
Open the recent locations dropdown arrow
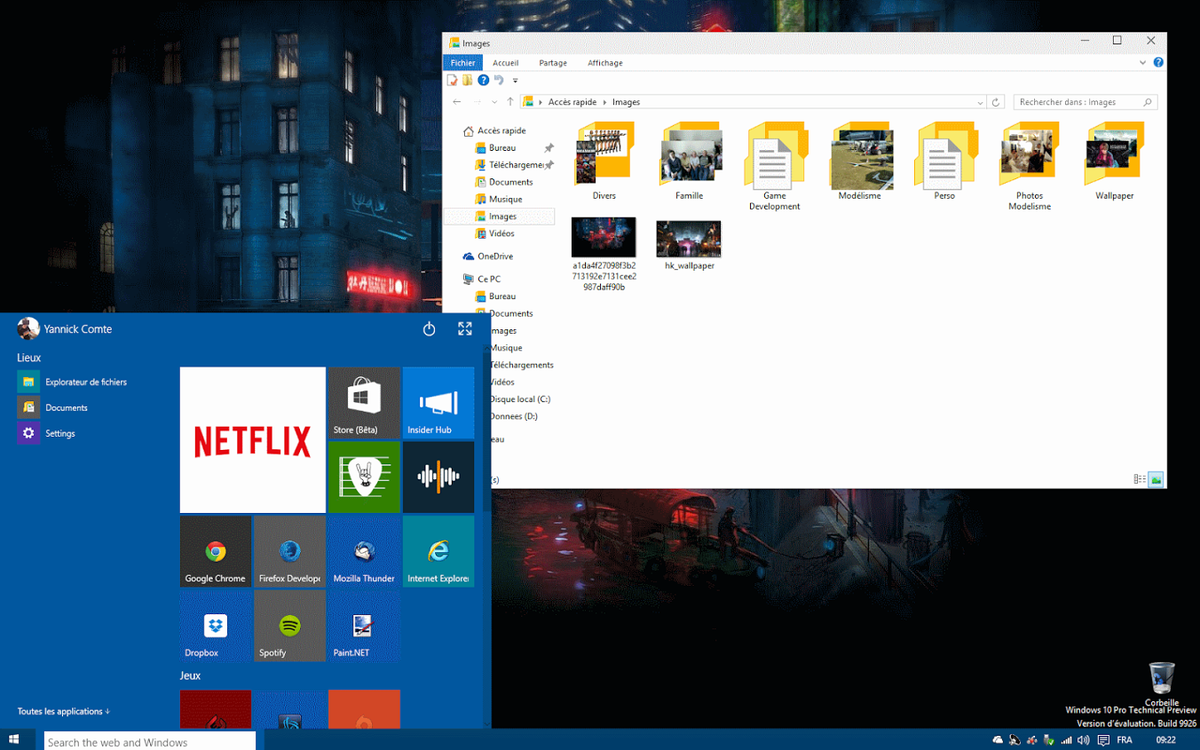(x=494, y=102)
